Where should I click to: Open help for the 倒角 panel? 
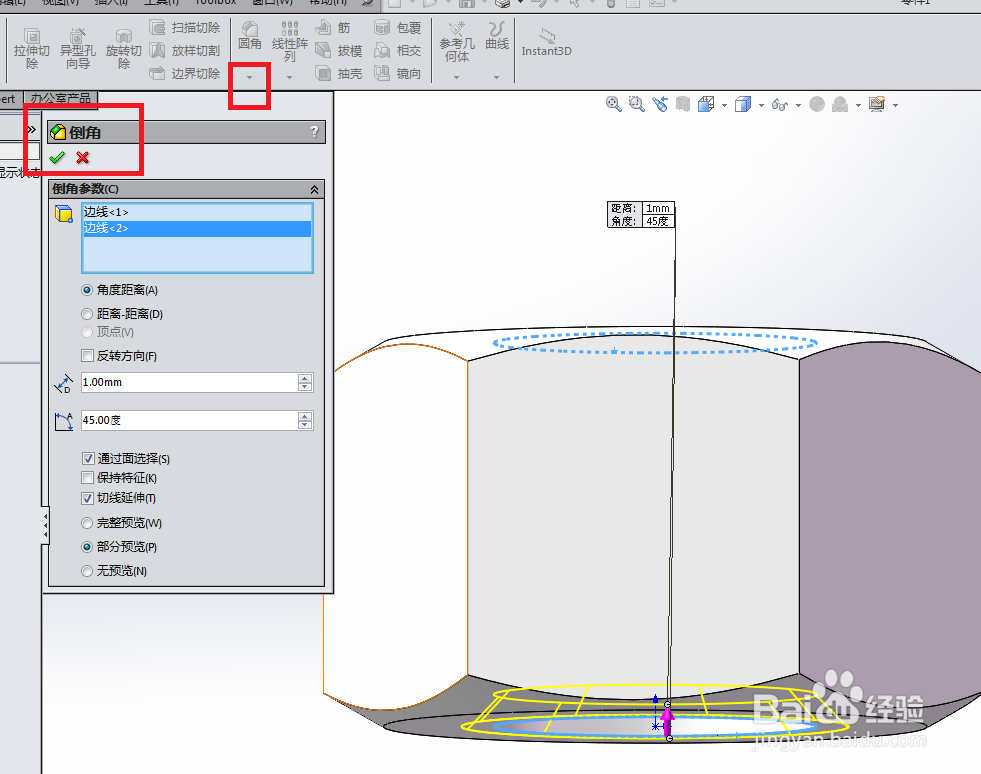coord(314,132)
